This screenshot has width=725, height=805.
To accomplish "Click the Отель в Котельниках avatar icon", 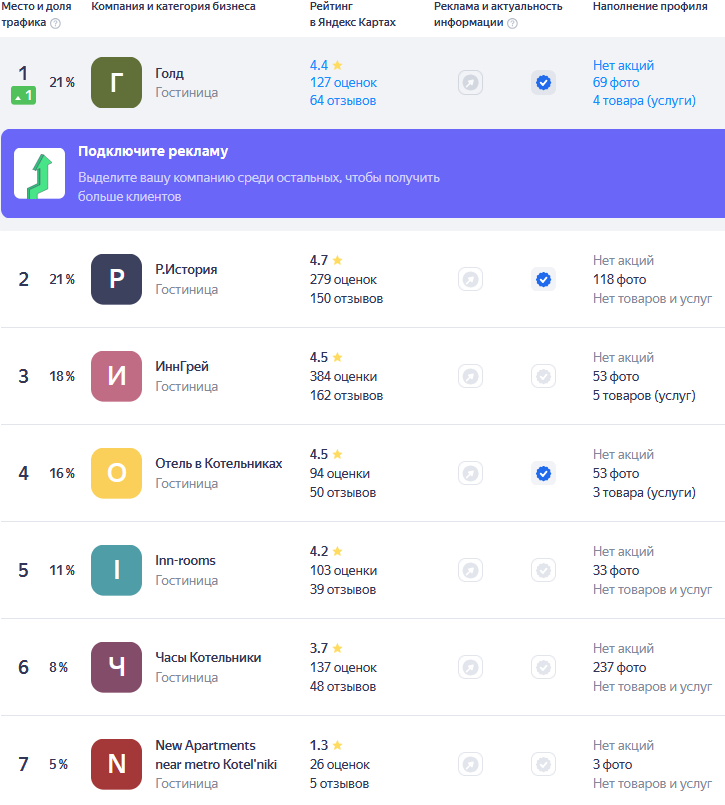I will tap(117, 473).
